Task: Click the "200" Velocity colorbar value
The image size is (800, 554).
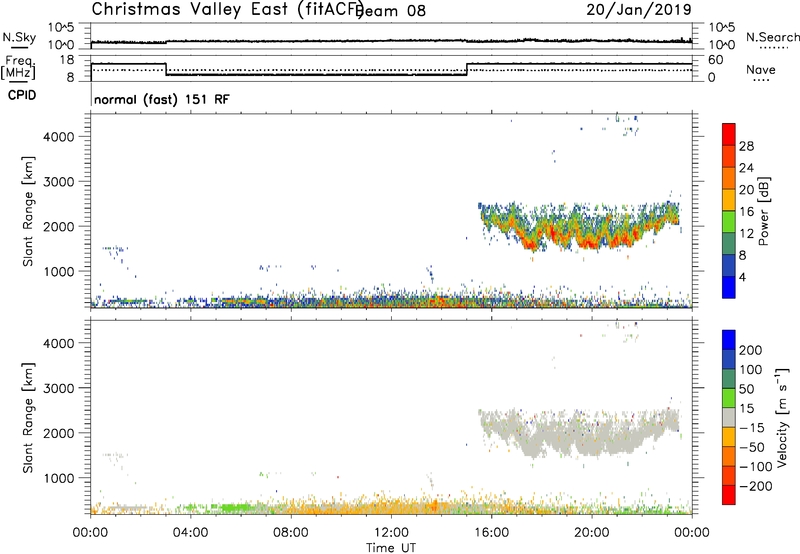Action: pos(751,350)
